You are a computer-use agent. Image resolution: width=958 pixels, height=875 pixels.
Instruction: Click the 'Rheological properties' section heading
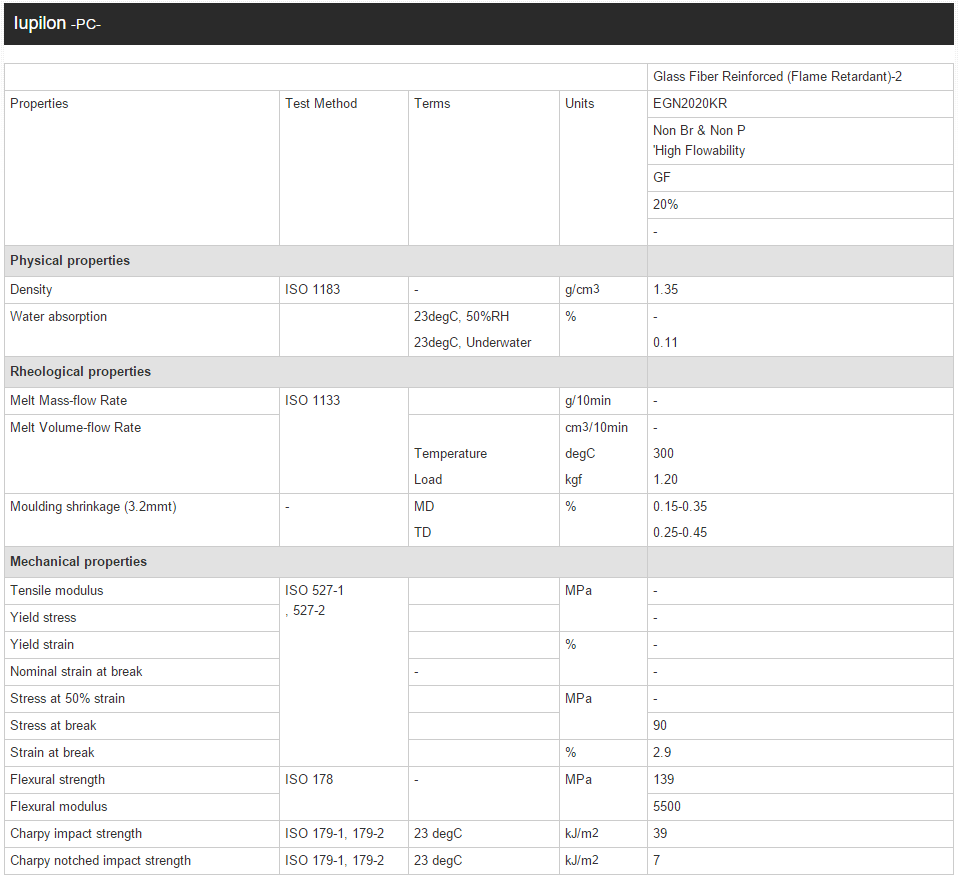click(81, 372)
